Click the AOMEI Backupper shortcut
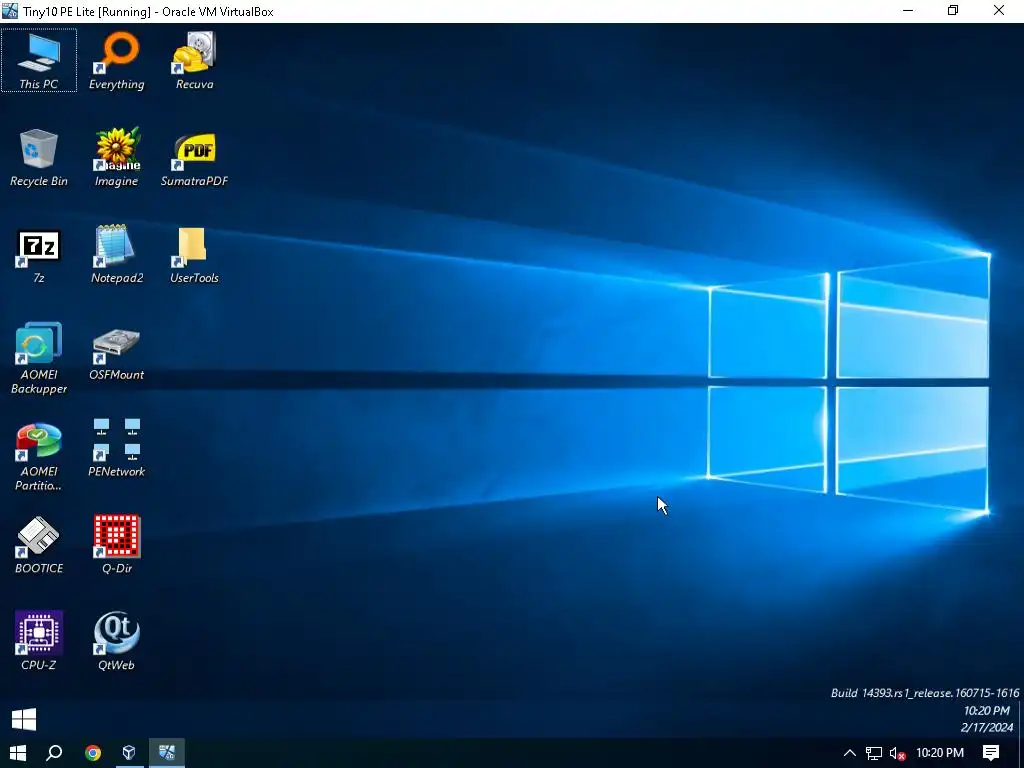This screenshot has height=768, width=1024. click(39, 358)
